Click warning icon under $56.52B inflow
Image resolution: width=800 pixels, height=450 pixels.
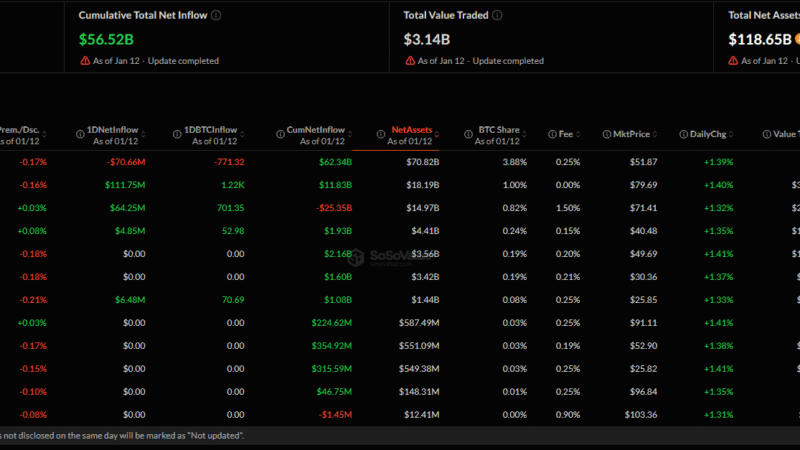point(84,61)
